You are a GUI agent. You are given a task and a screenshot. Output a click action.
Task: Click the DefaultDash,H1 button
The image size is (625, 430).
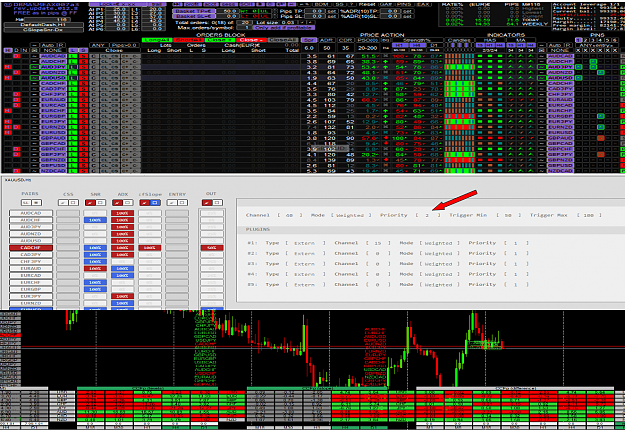(44, 25)
